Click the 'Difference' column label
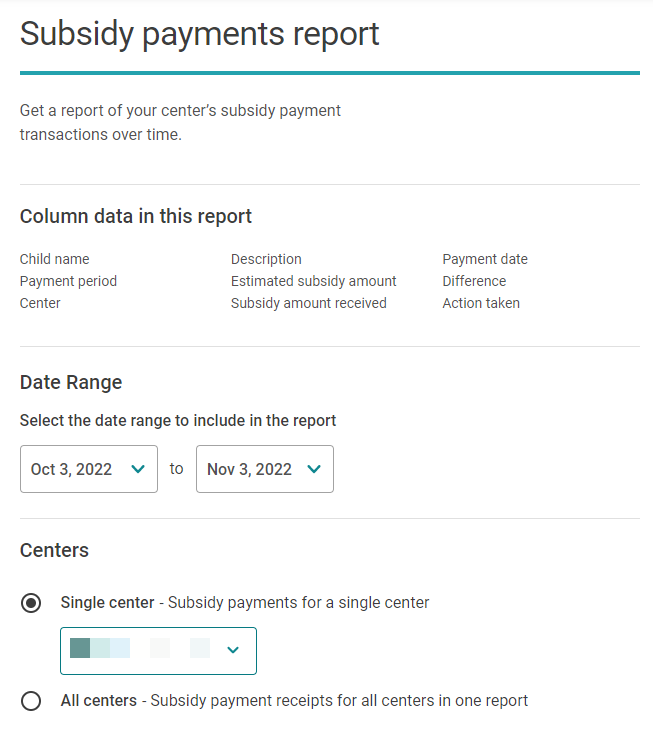The image size is (653, 739). [474, 281]
